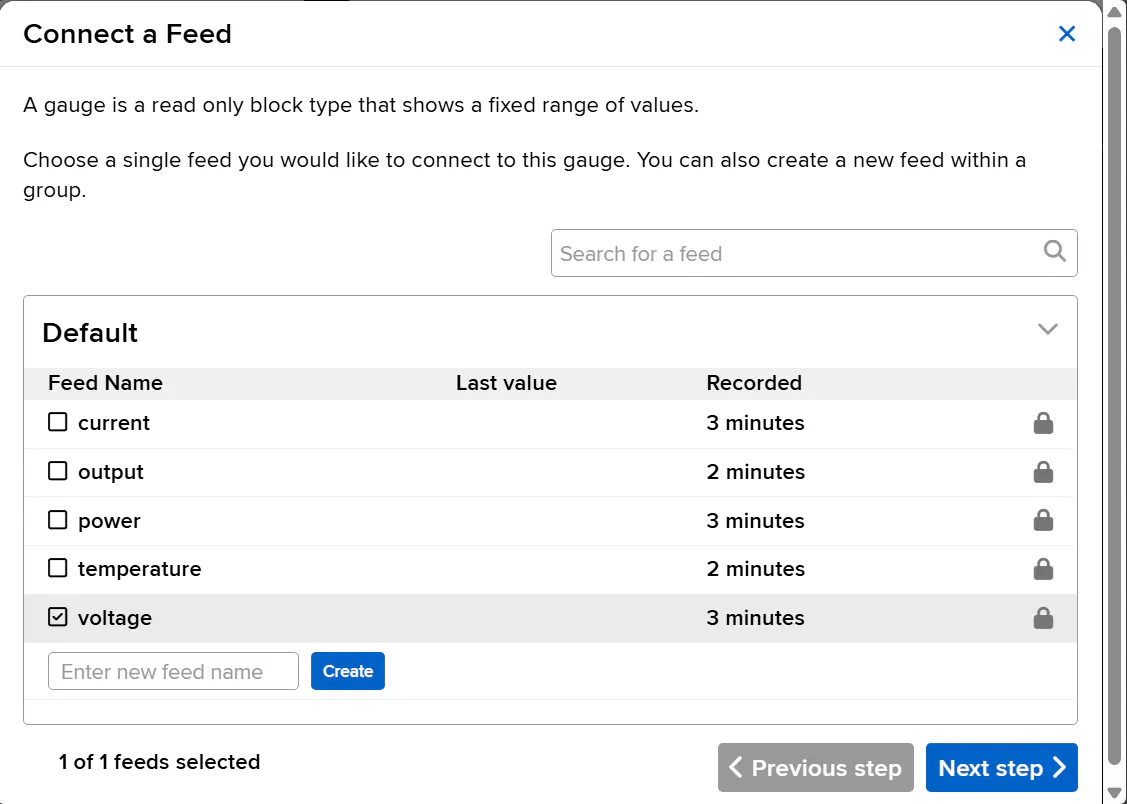1127x804 pixels.
Task: Click '1 of 1 feeds selected' text
Action: tap(160, 762)
